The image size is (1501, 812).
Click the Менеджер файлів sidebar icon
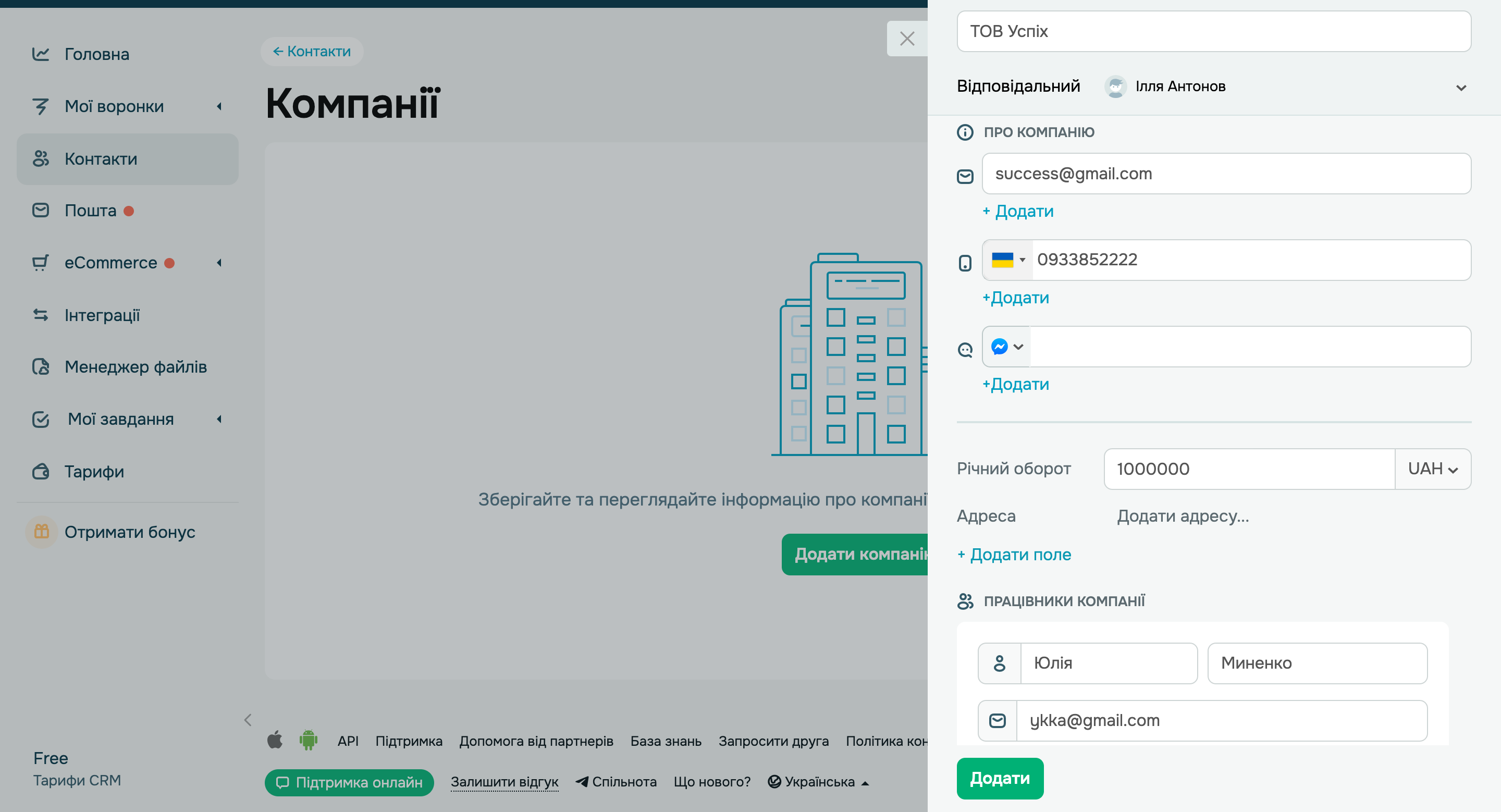click(41, 366)
